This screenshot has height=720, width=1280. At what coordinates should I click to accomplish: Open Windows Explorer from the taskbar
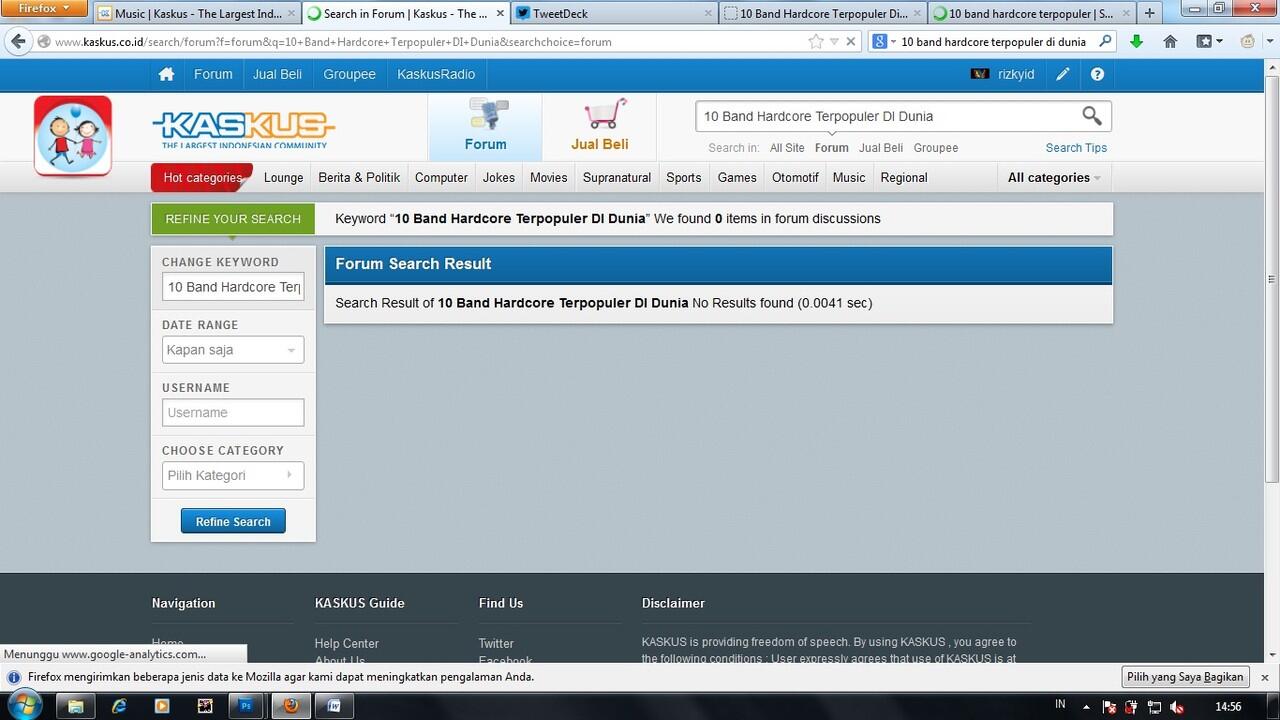(x=75, y=706)
